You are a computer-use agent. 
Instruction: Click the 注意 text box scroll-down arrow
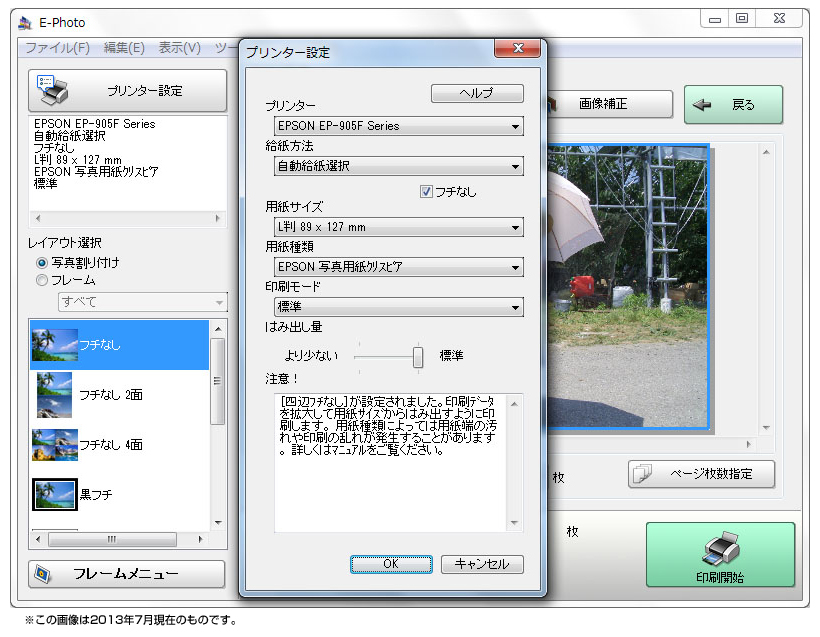coord(515,523)
